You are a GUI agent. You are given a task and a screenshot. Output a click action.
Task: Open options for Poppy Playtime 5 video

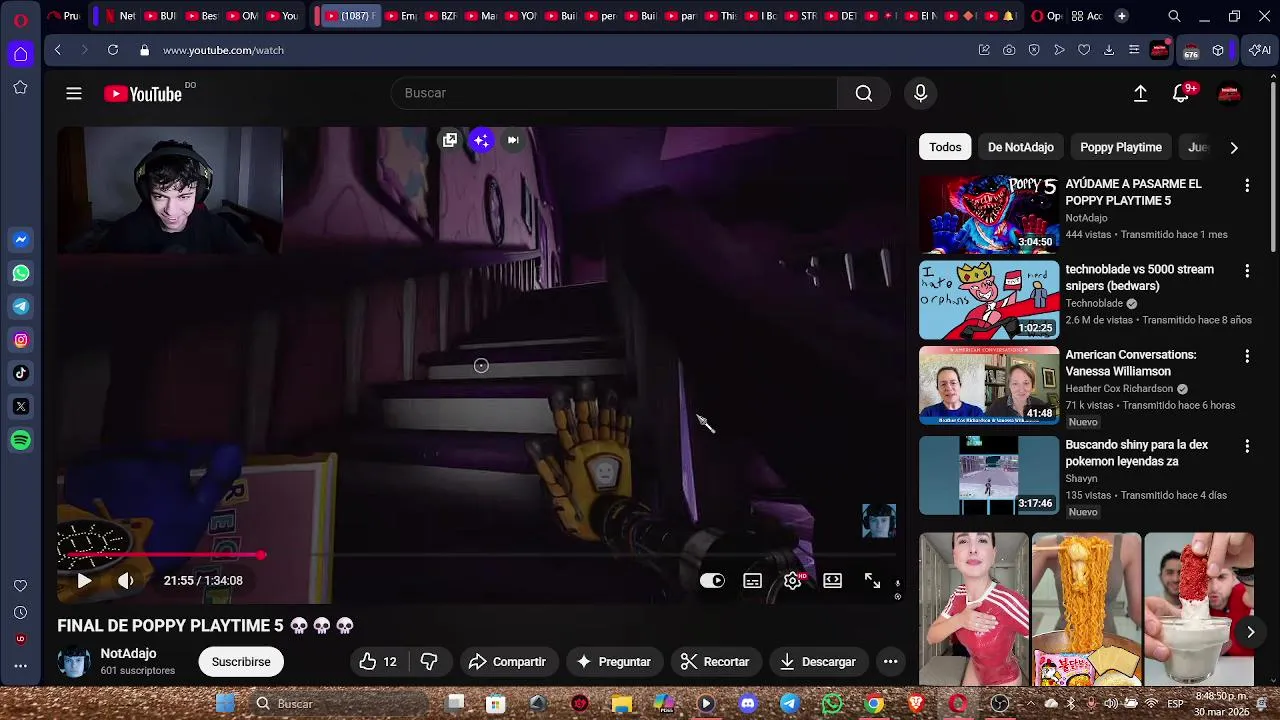coord(1247,185)
